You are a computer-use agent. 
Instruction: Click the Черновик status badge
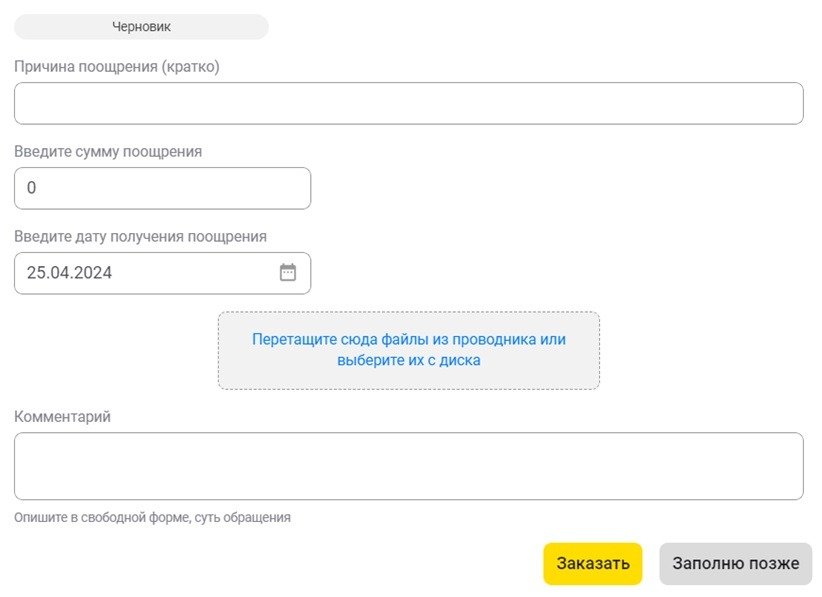point(141,27)
